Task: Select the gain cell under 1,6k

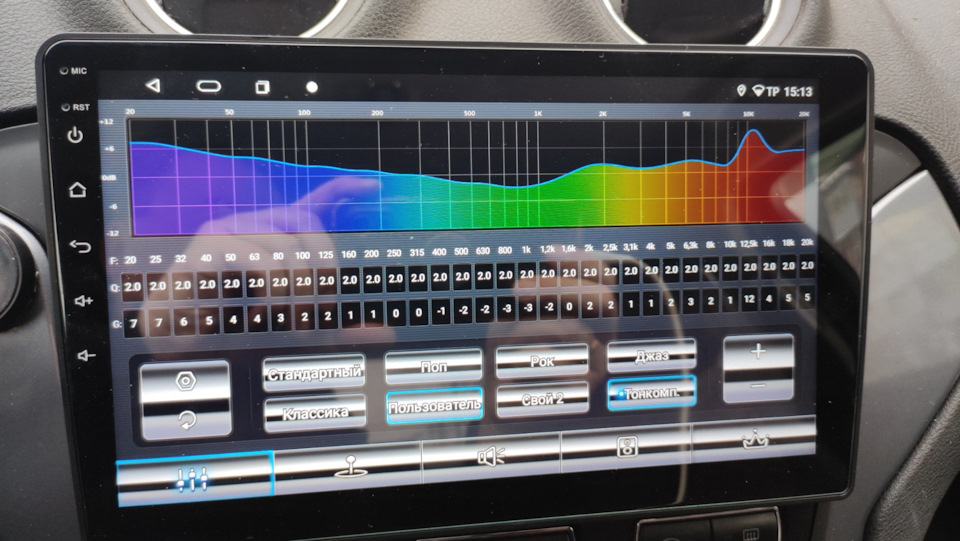Action: point(569,307)
